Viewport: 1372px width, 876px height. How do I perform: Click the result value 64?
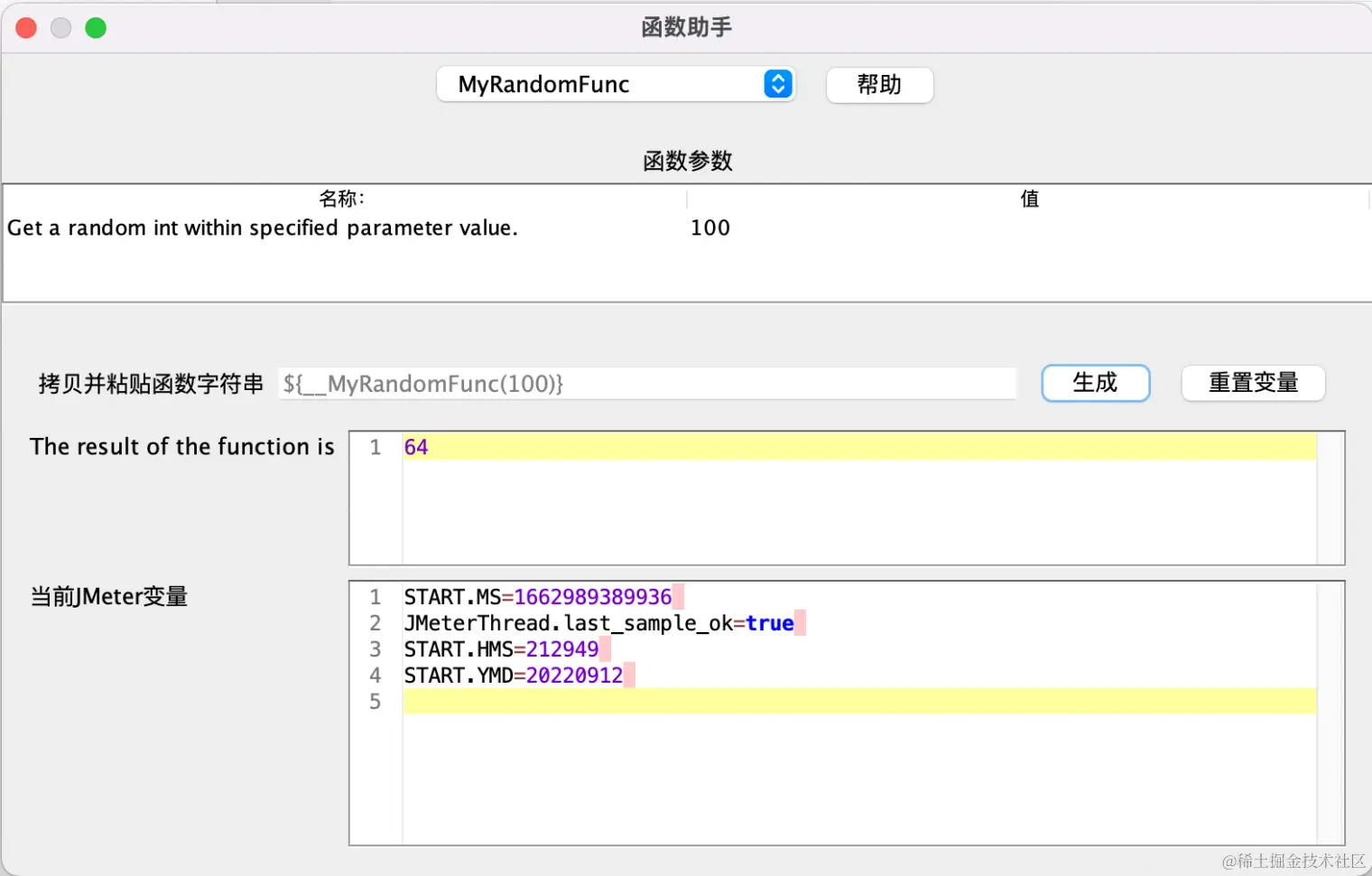coord(415,446)
